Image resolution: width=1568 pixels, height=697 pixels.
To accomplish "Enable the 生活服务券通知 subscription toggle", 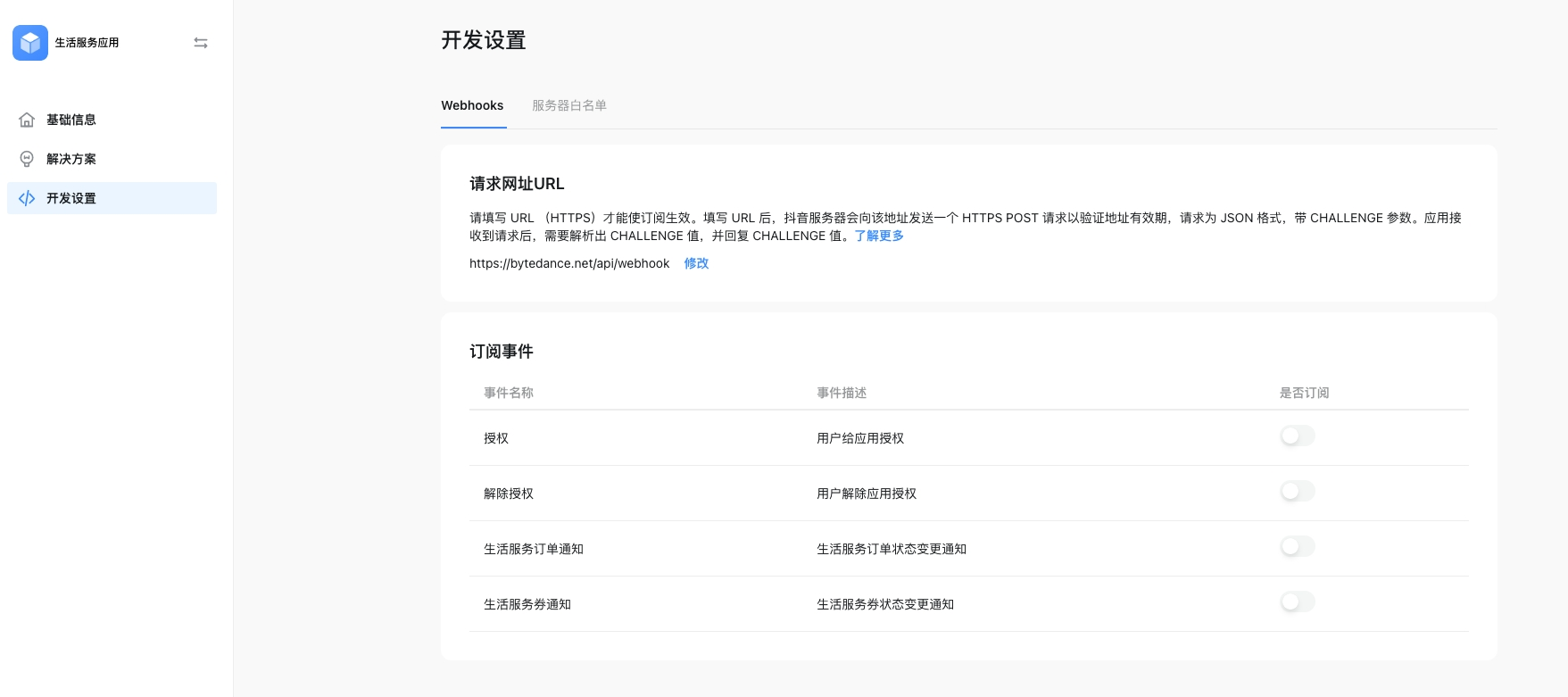I will coord(1297,602).
